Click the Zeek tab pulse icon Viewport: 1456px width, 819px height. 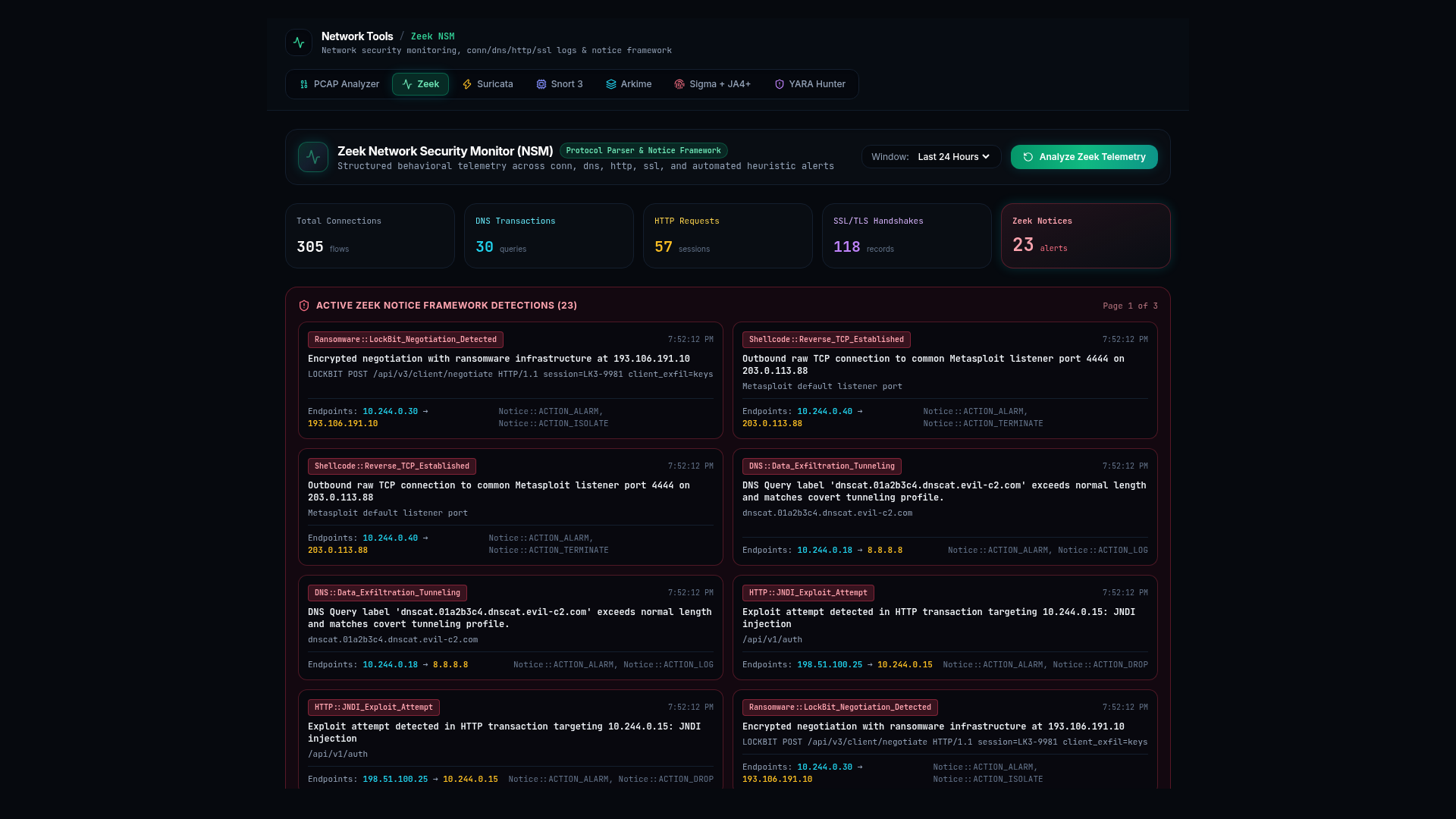pos(407,84)
